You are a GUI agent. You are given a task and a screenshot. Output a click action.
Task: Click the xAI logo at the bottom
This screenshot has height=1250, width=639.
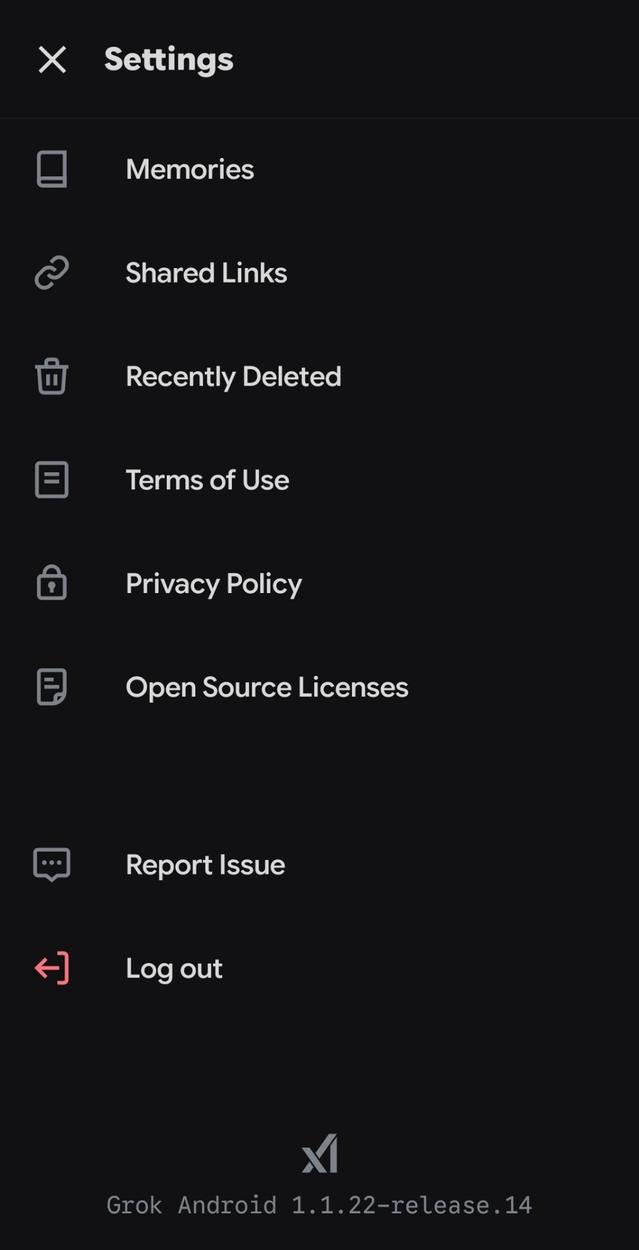319,1152
